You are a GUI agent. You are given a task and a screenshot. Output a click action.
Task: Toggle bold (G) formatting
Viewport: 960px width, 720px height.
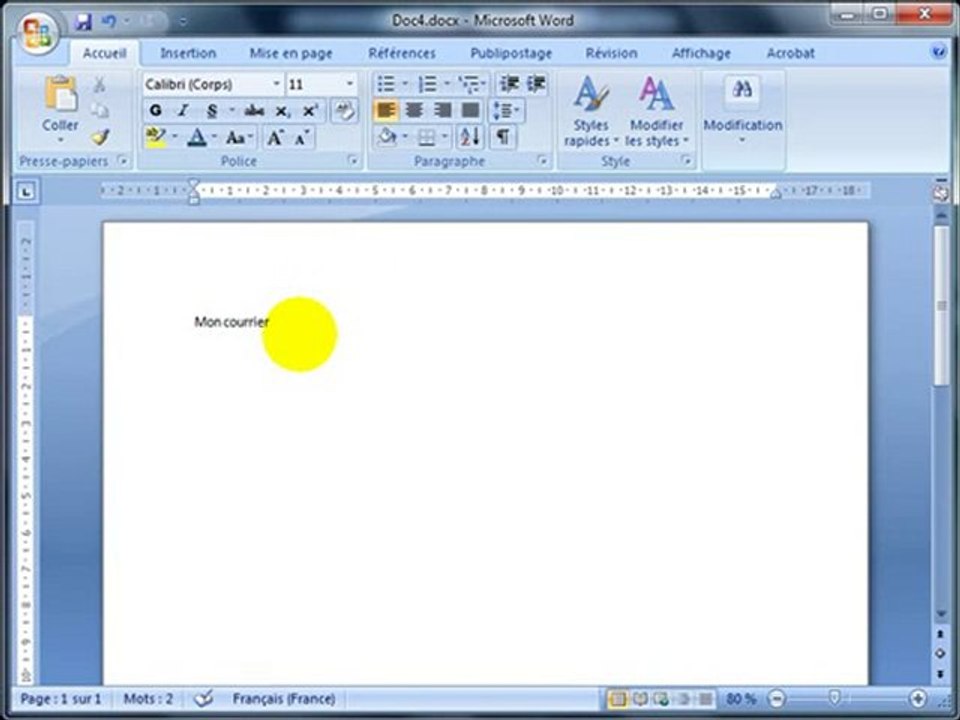point(156,111)
